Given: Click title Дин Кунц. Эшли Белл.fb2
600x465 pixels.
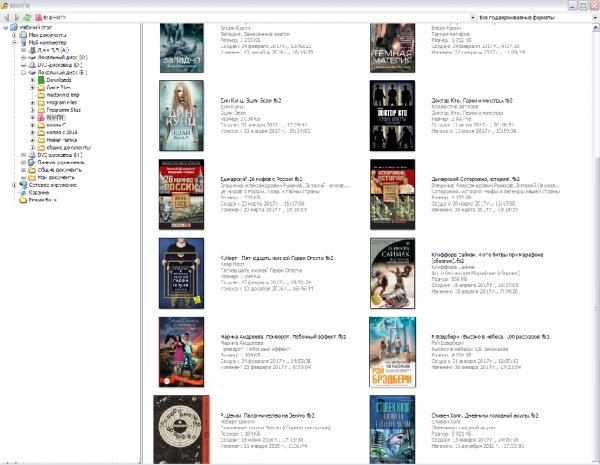Looking at the screenshot, I should pyautogui.click(x=251, y=101).
